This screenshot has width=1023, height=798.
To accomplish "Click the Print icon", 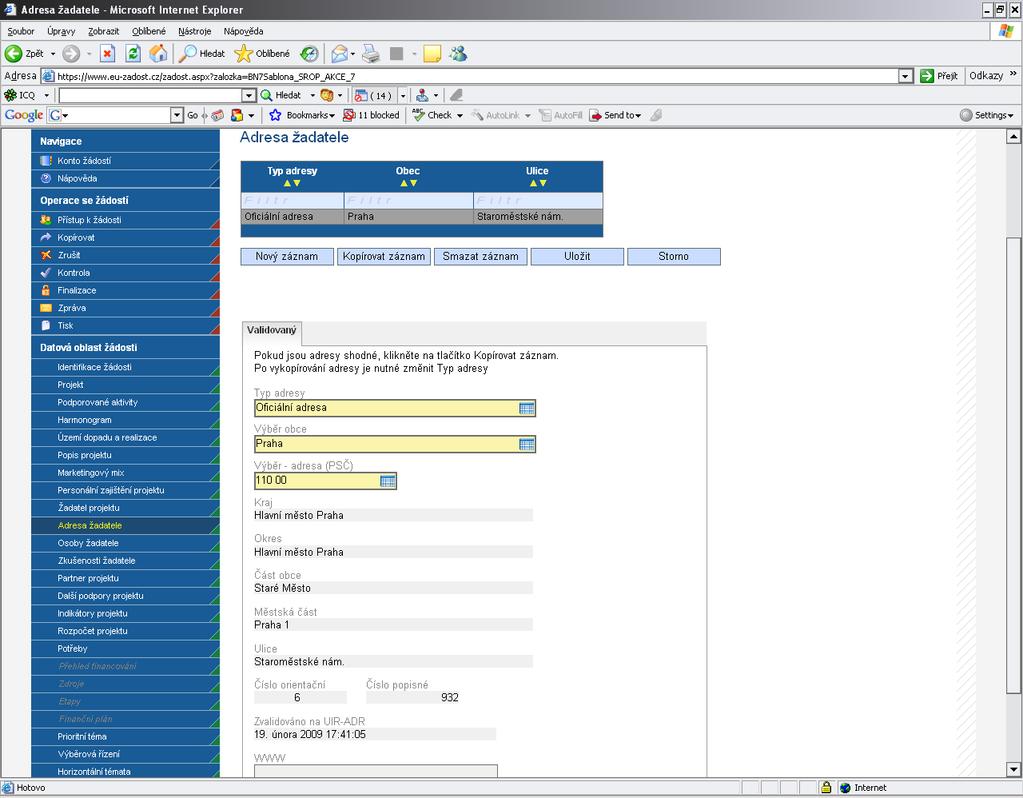I will pos(371,54).
